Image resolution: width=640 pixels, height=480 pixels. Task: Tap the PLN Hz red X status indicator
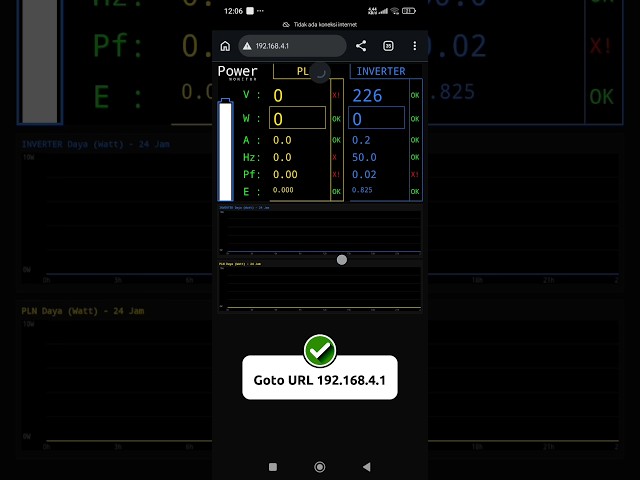point(334,157)
